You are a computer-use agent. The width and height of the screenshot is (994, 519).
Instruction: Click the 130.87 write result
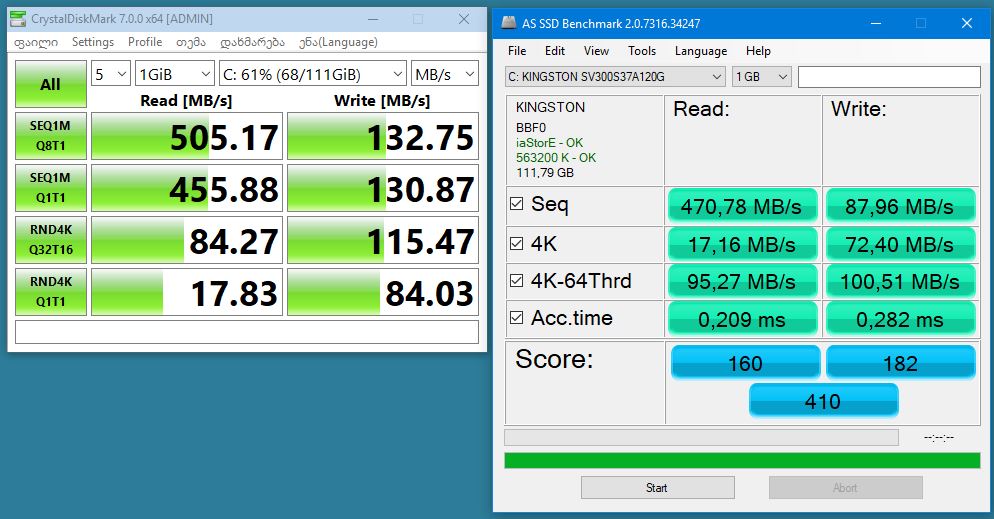pos(383,188)
